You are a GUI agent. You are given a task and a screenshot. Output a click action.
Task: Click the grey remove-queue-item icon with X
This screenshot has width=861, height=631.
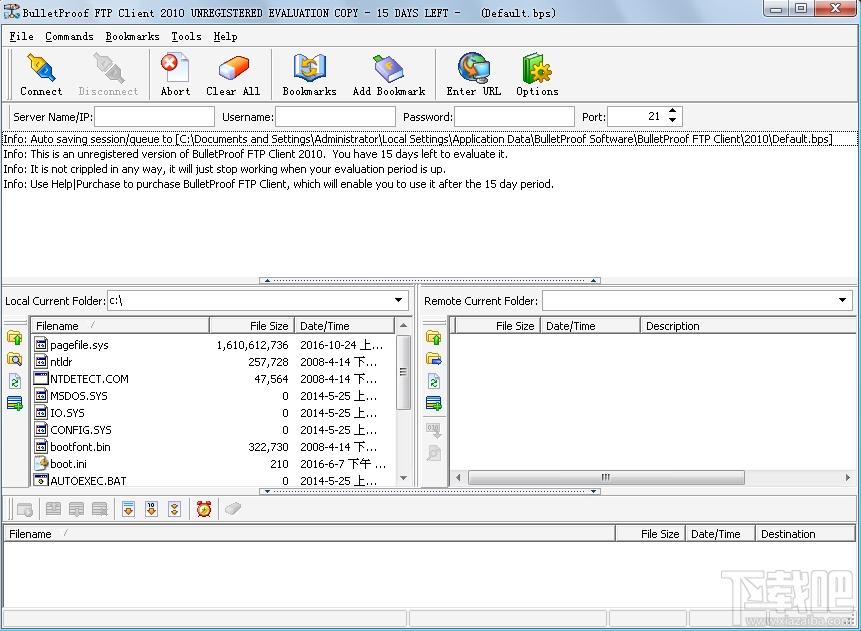coord(99,509)
